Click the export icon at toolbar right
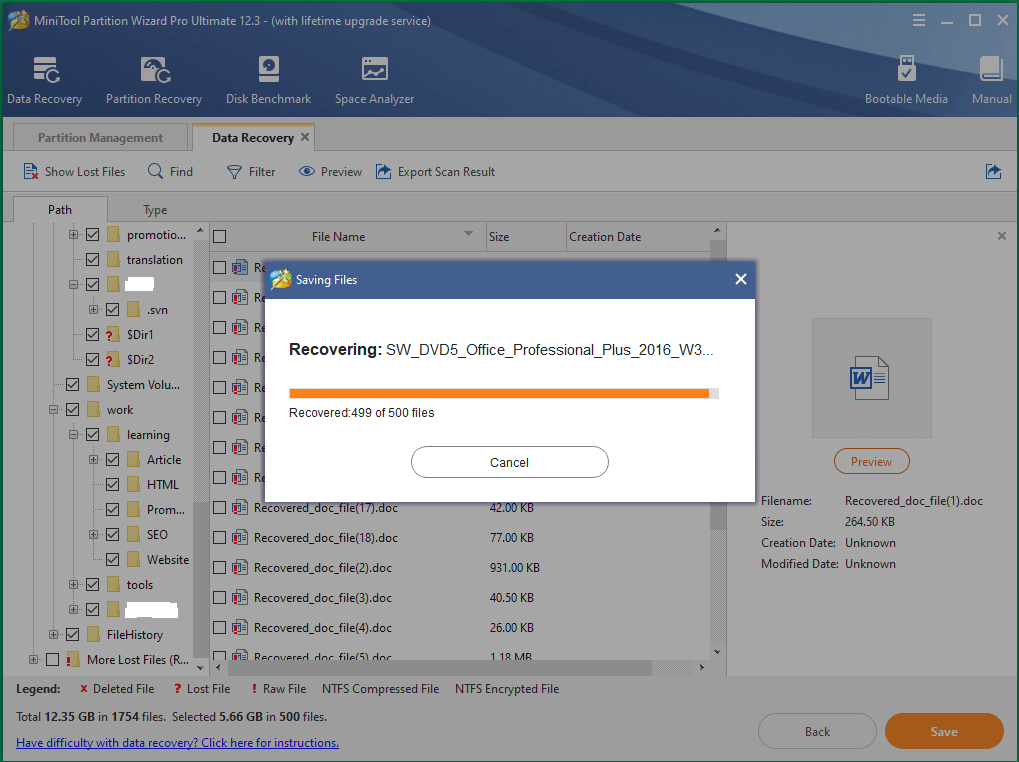 [993, 171]
